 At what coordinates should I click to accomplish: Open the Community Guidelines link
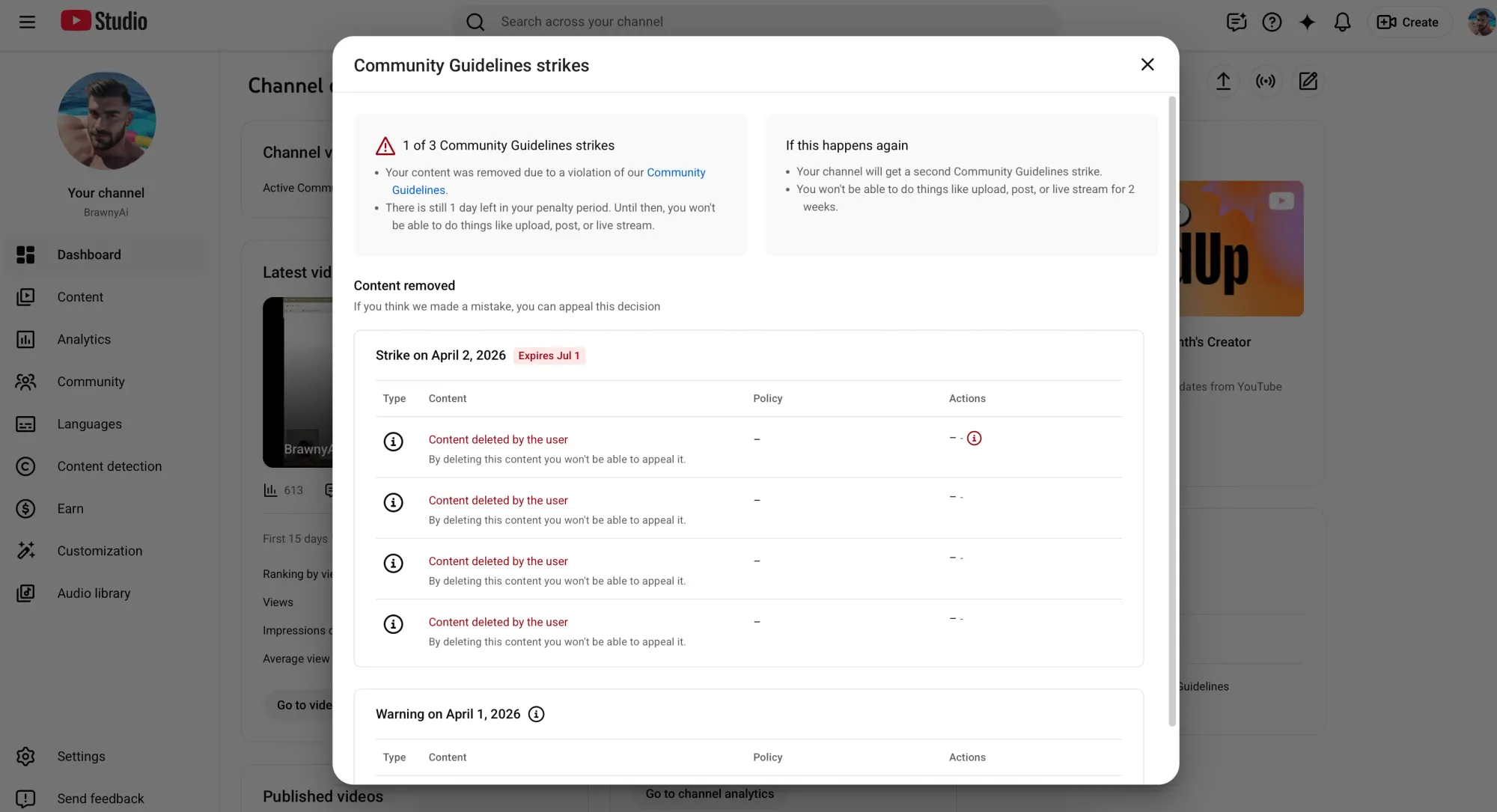click(x=675, y=172)
